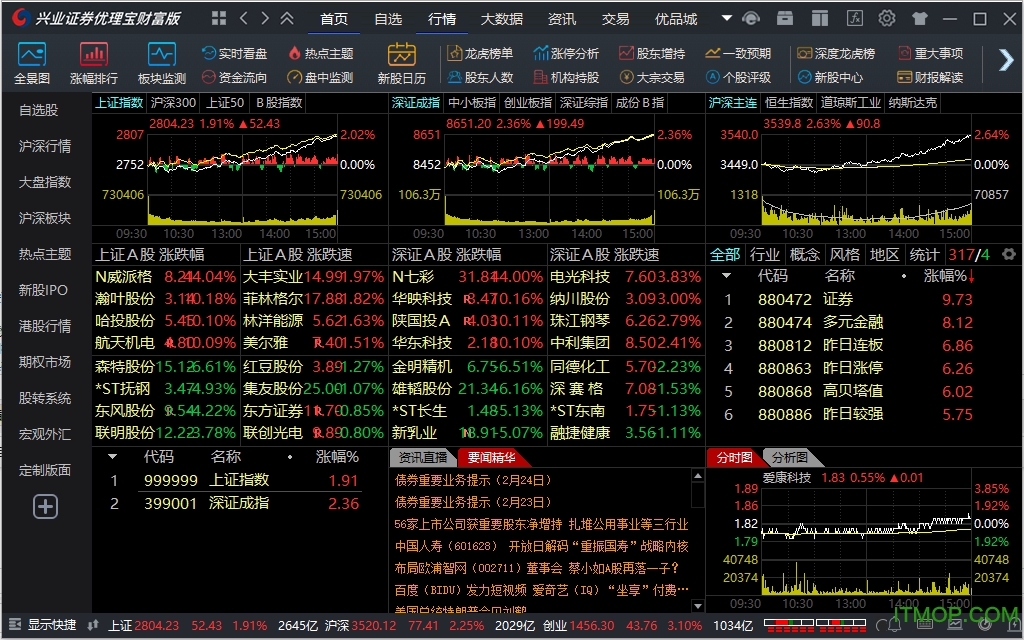The image size is (1024, 640).
Task: Add custom panel with plus button
Action: (x=45, y=506)
